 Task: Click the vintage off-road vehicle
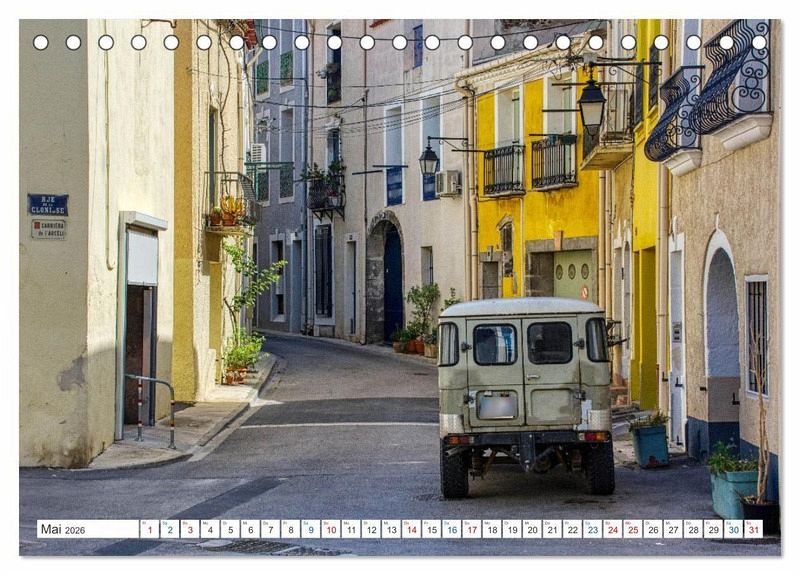point(525,392)
